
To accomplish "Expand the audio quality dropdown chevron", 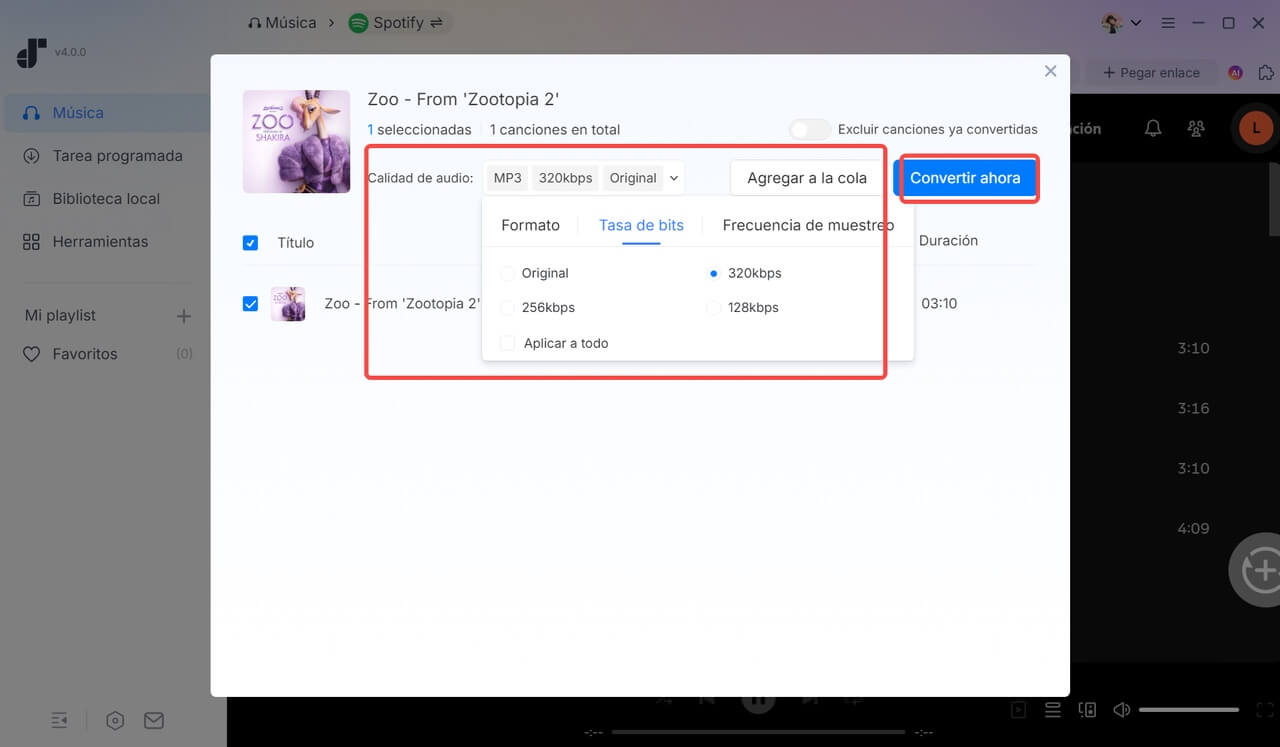I will click(x=674, y=178).
